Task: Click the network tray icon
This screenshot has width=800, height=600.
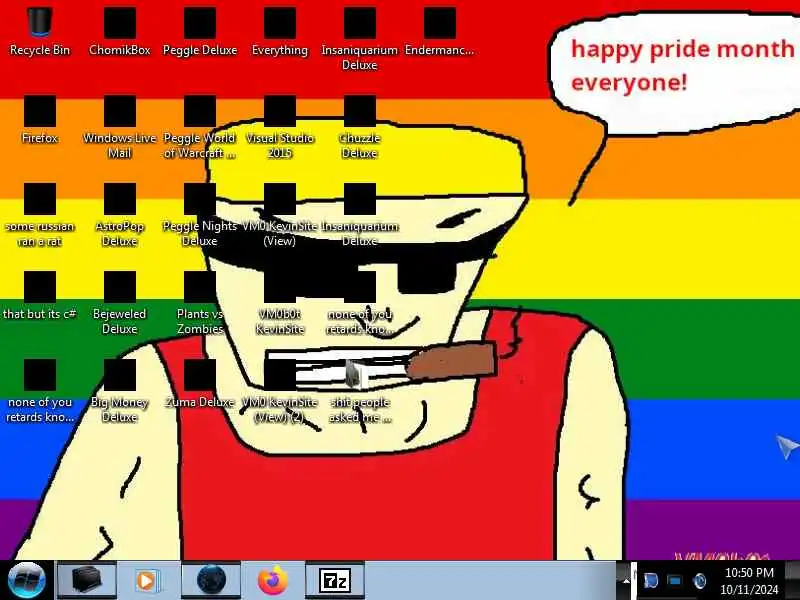Action: click(x=675, y=581)
